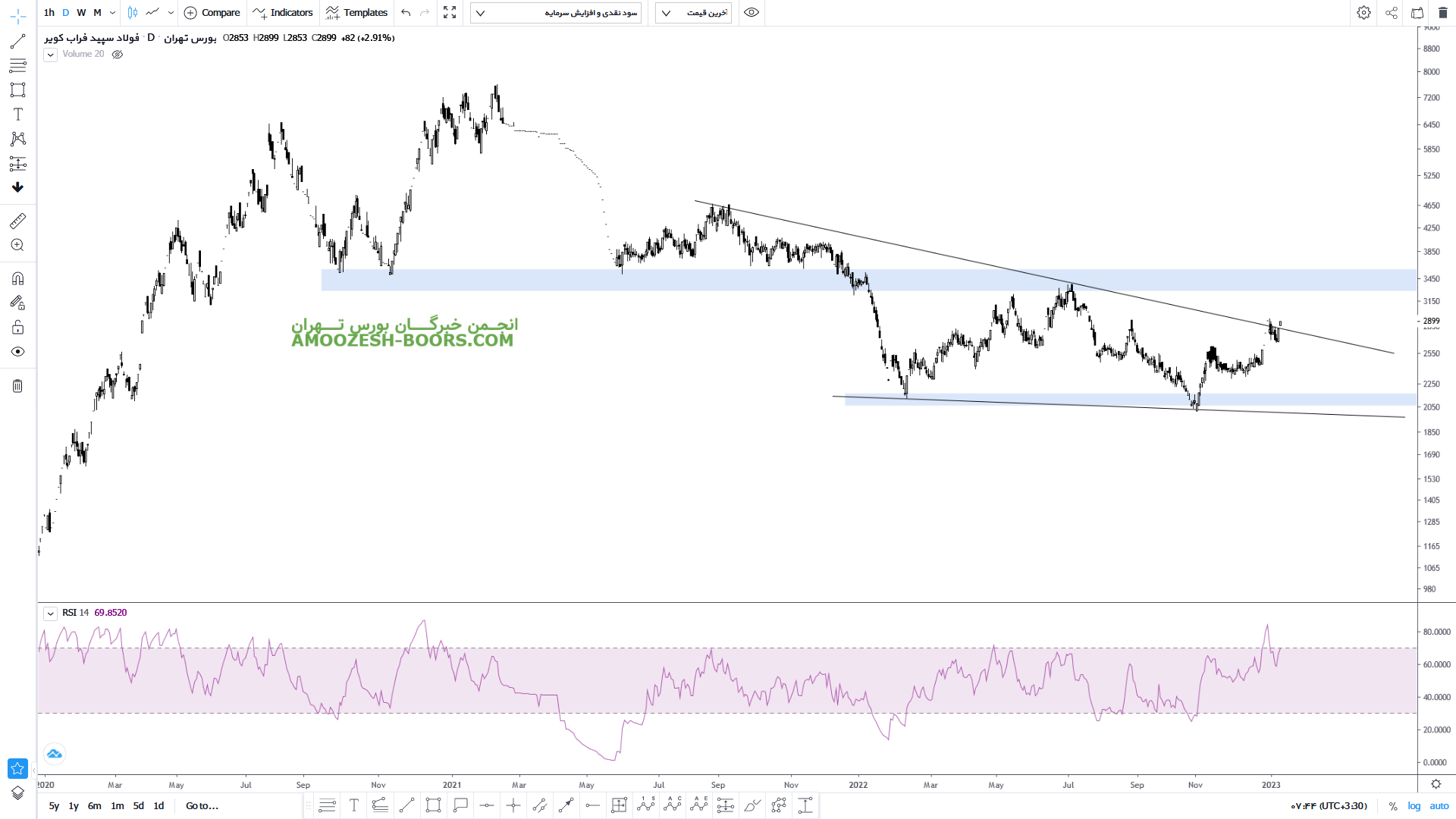Open the cash dividend adjustment dropdown
The width and height of the screenshot is (1456, 819).
coord(556,13)
